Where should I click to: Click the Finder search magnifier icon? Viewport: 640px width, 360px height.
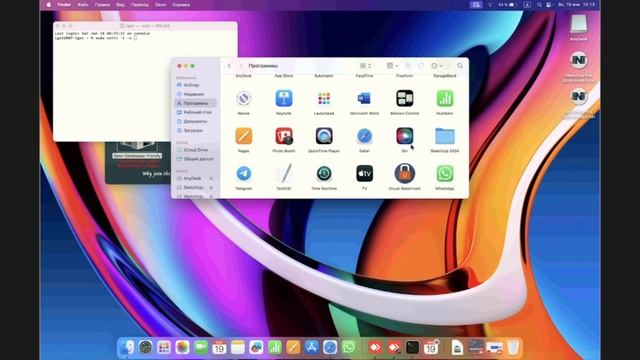(x=460, y=66)
